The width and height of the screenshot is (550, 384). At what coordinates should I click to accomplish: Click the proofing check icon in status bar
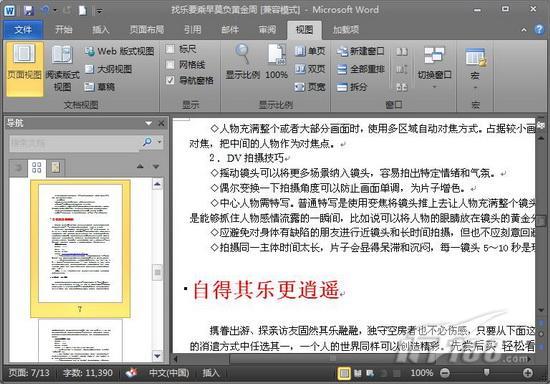point(132,373)
